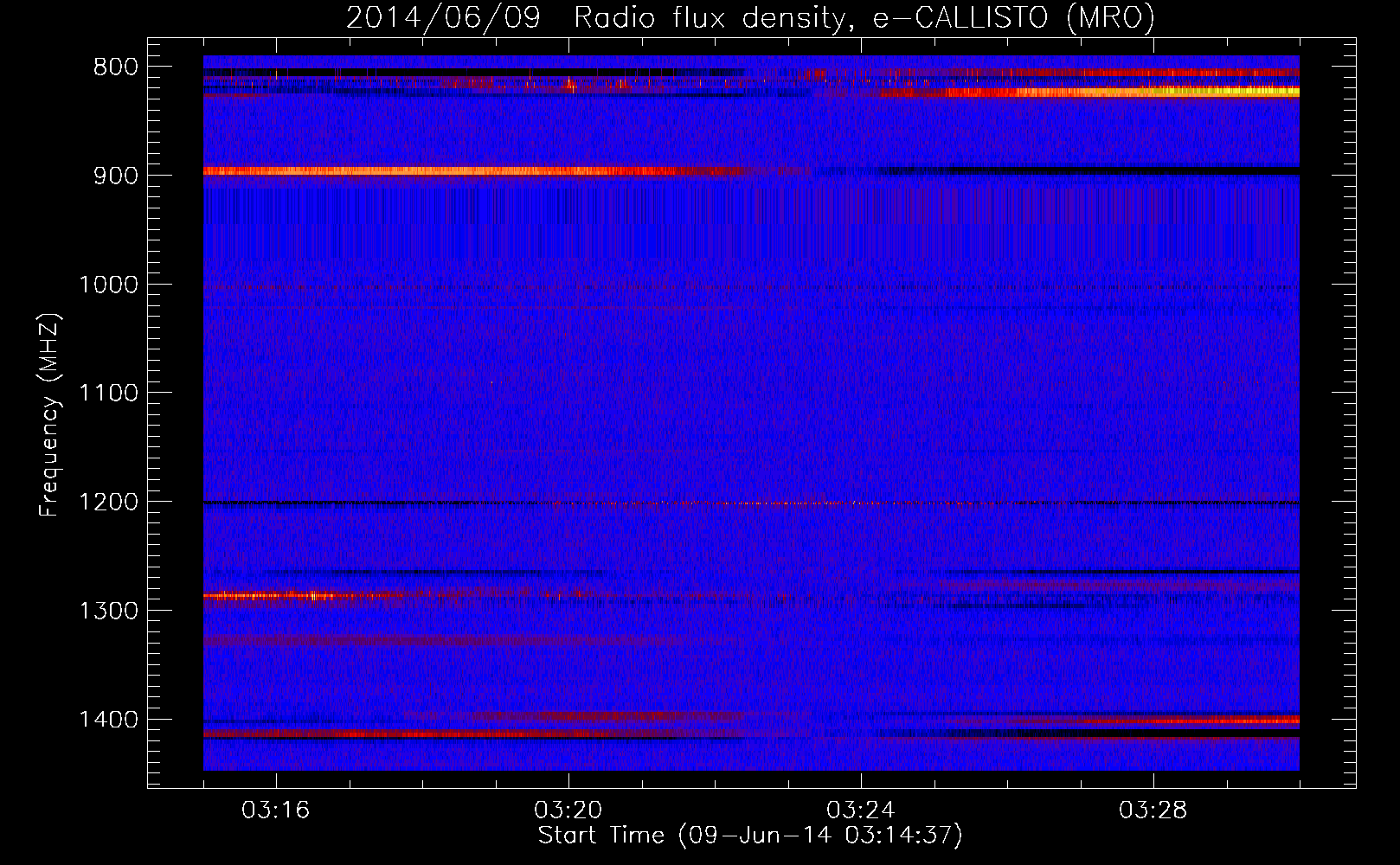Click the 03:16 time tick label
This screenshot has width=1400, height=865.
coord(276,811)
